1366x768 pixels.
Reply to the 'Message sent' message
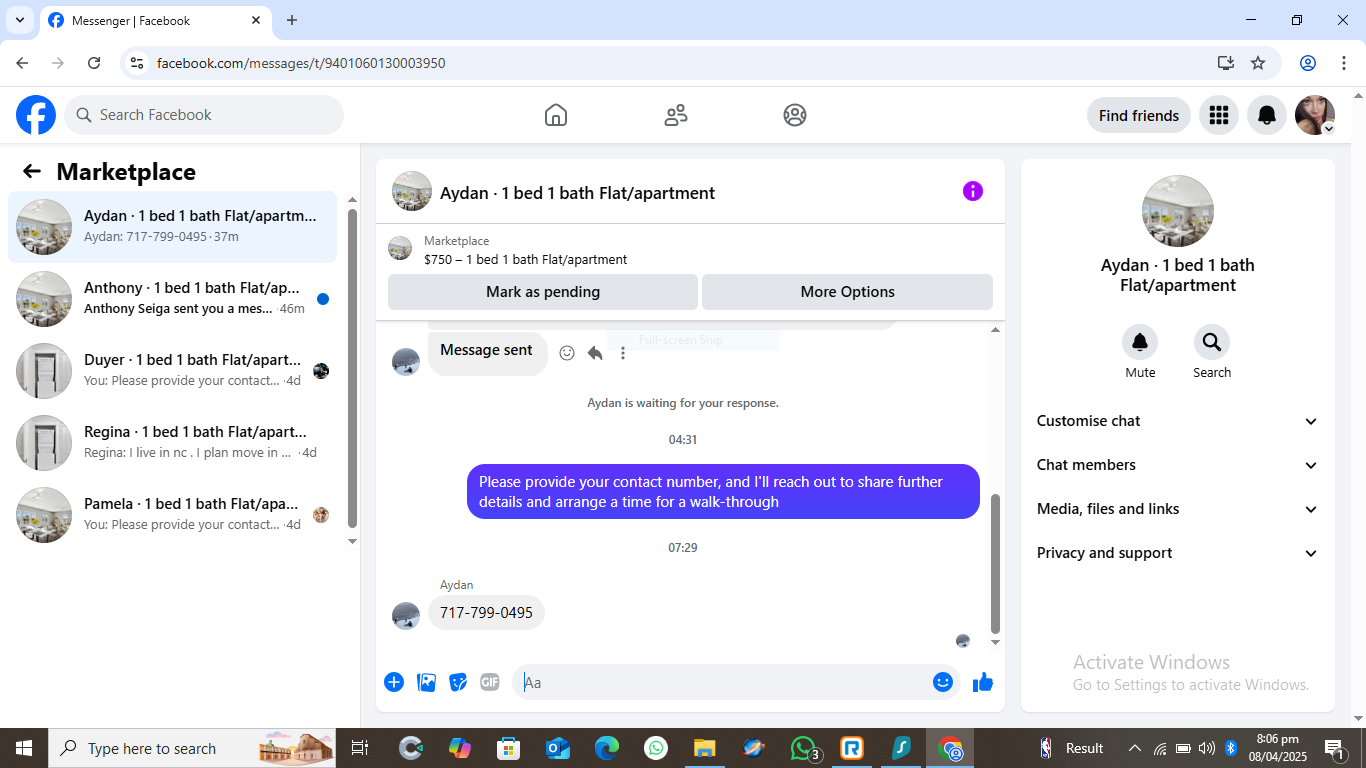point(595,353)
